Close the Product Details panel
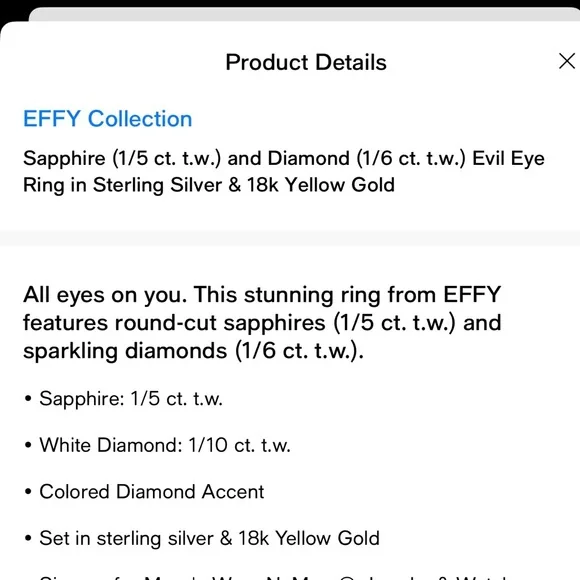This screenshot has height=580, width=580. pyautogui.click(x=567, y=61)
